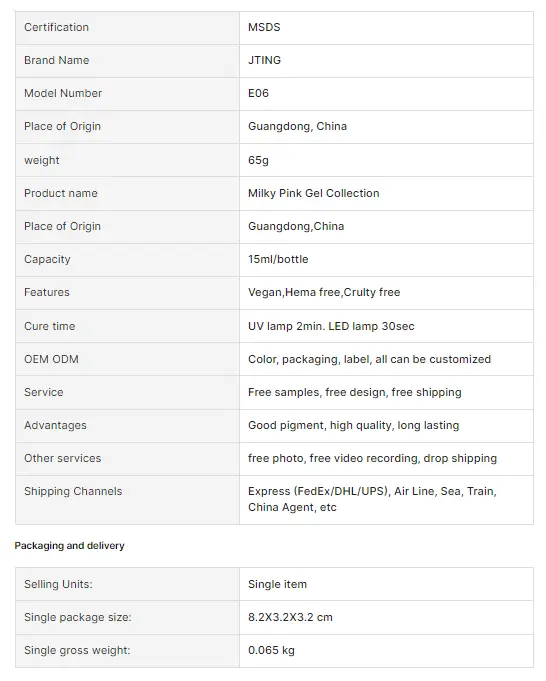Viewport: 546px width, 681px height.
Task: Click the Certification label cell
Action: pos(127,28)
